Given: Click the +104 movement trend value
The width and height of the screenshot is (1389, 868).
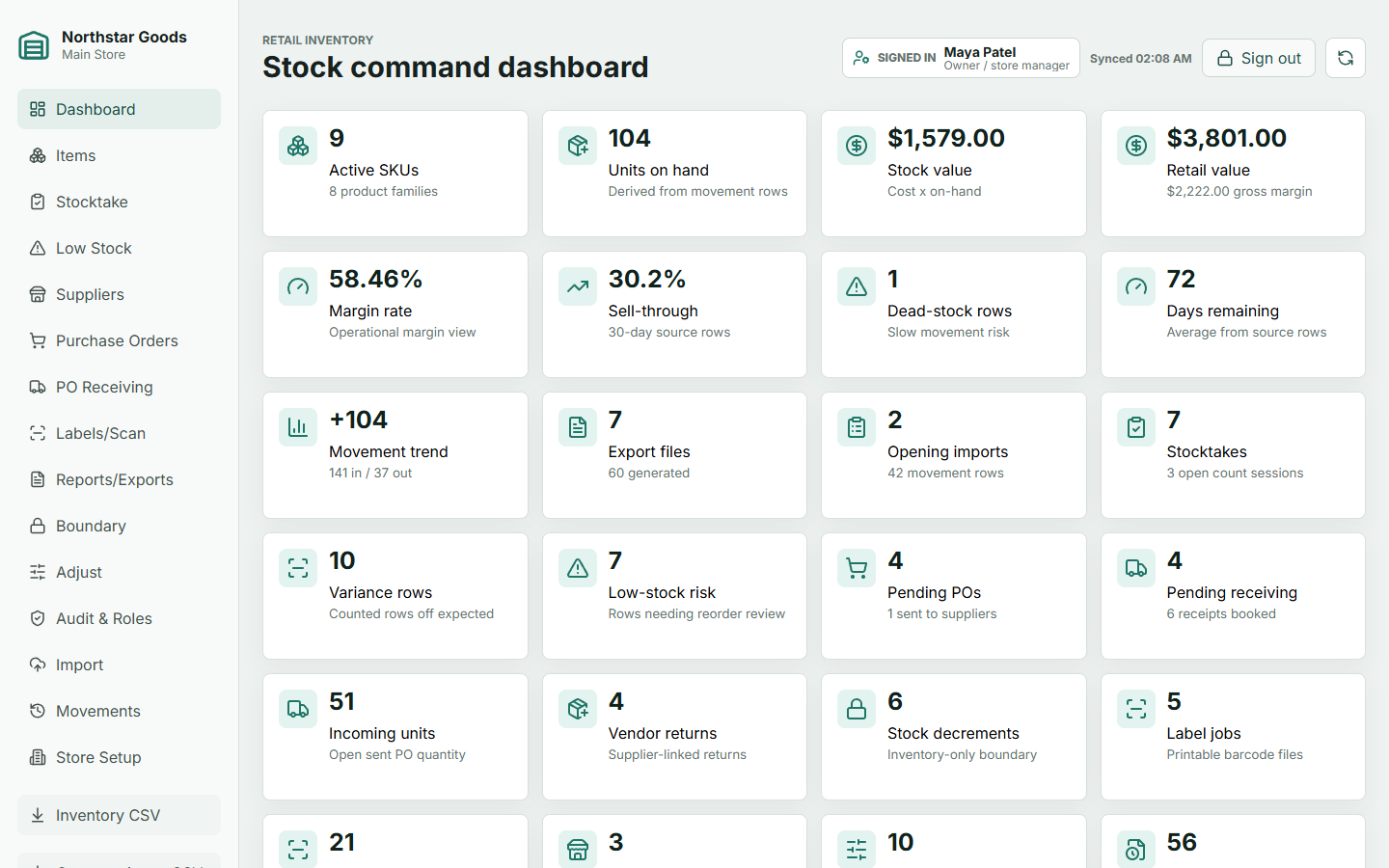Looking at the screenshot, I should [x=359, y=420].
